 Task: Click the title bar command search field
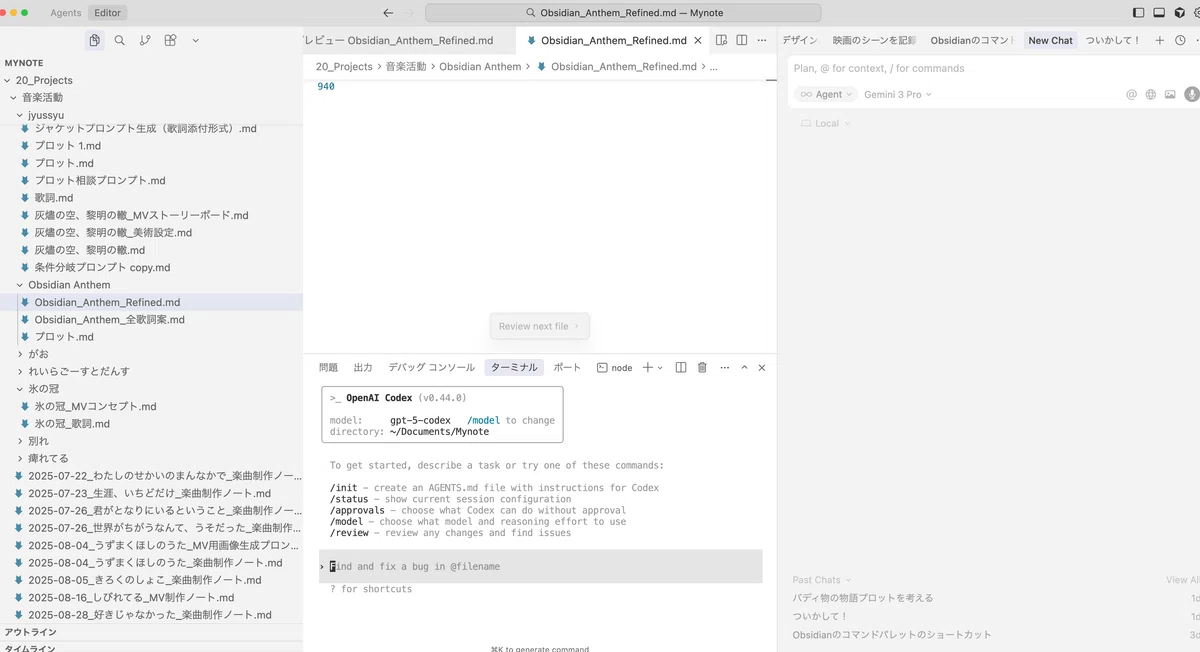tap(623, 13)
